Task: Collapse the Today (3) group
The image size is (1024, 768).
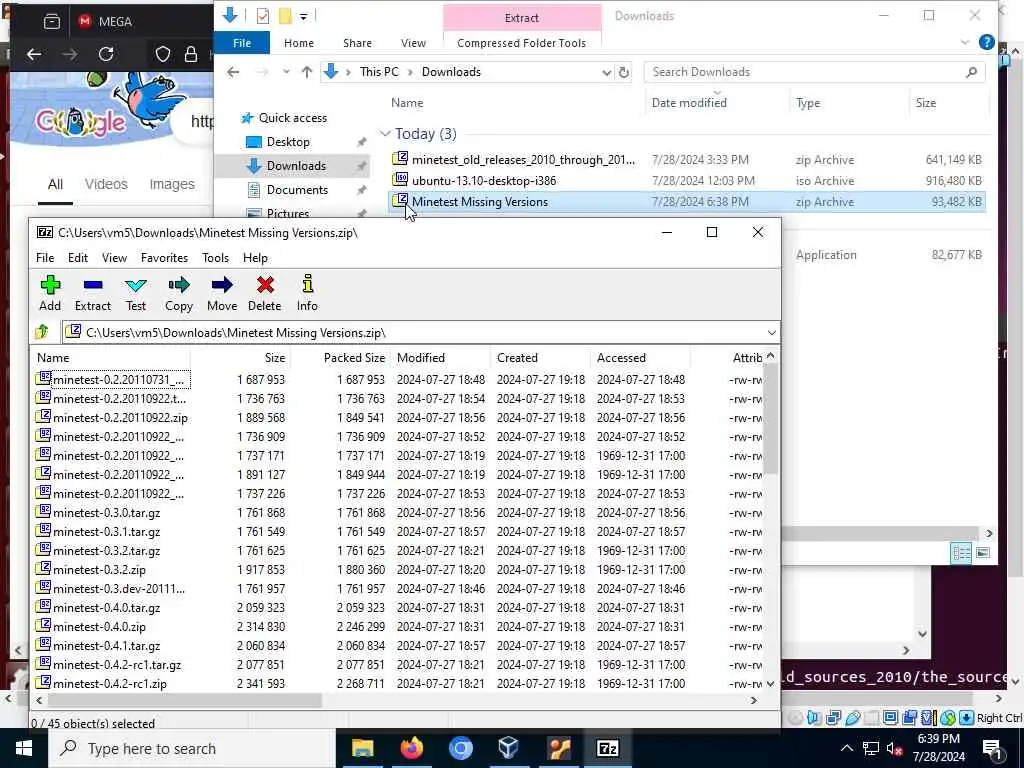Action: (x=385, y=134)
